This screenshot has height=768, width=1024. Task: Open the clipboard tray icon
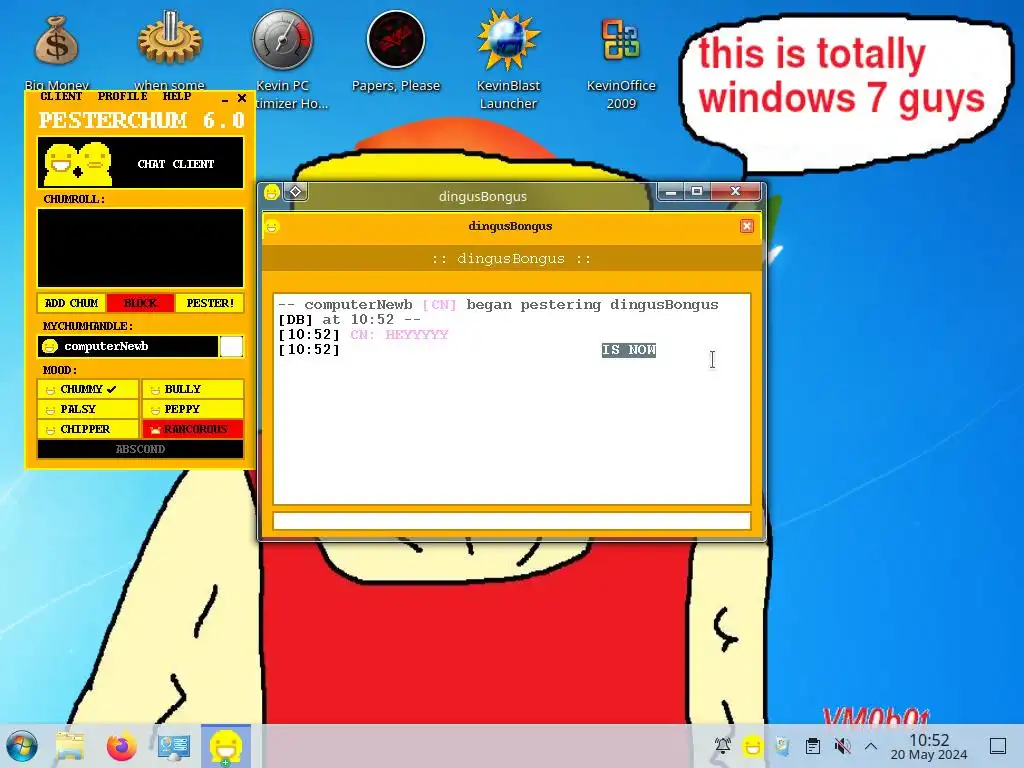pyautogui.click(x=812, y=746)
